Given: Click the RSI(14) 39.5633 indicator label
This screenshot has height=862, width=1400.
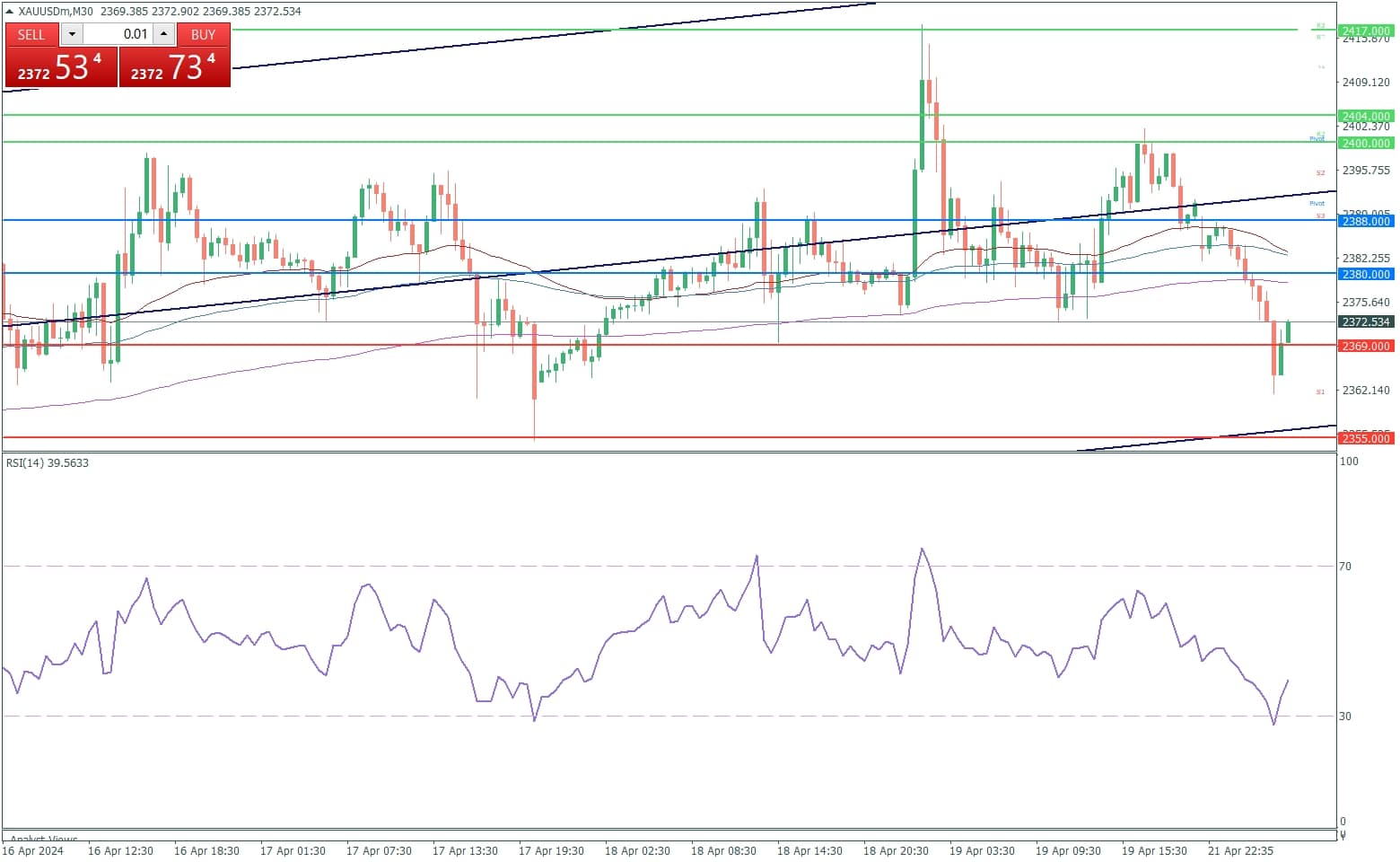Looking at the screenshot, I should coord(48,463).
